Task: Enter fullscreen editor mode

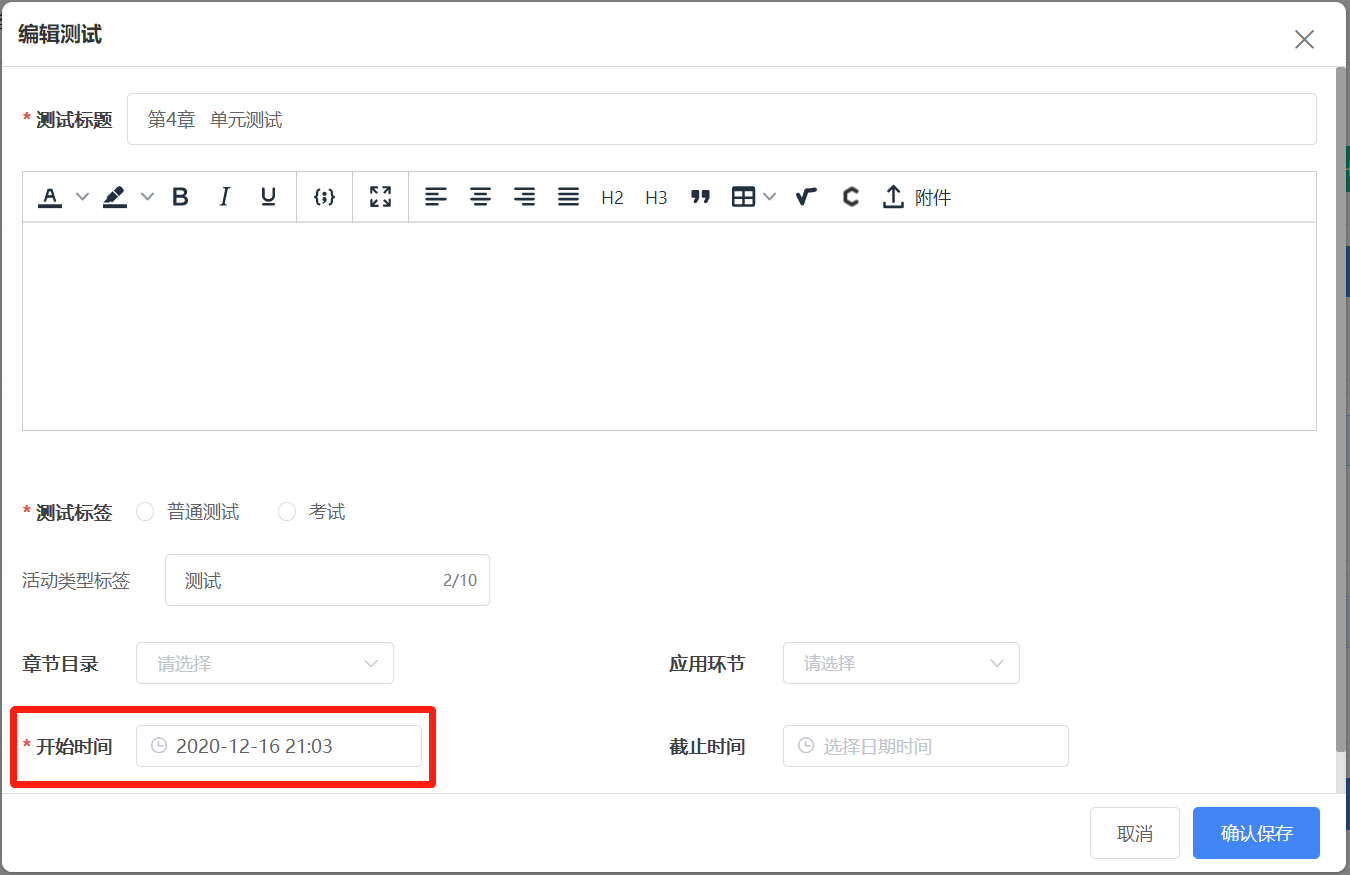Action: [x=380, y=197]
